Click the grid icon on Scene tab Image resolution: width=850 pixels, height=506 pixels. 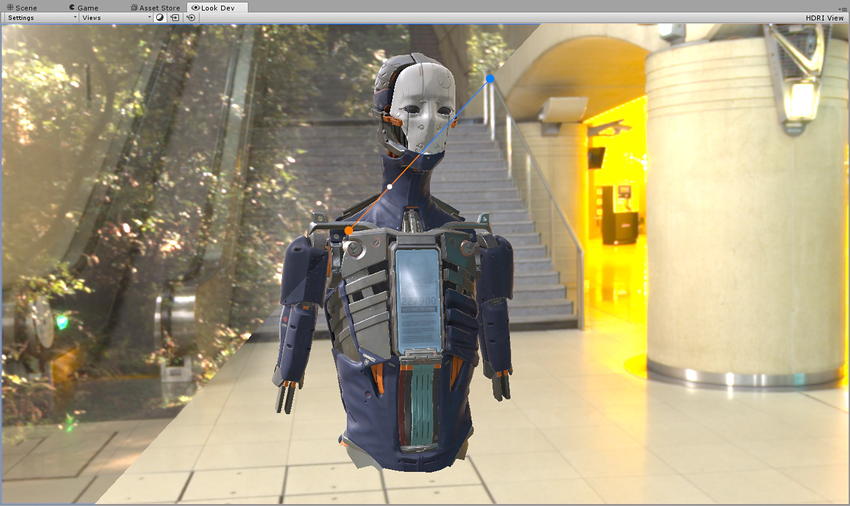point(9,7)
